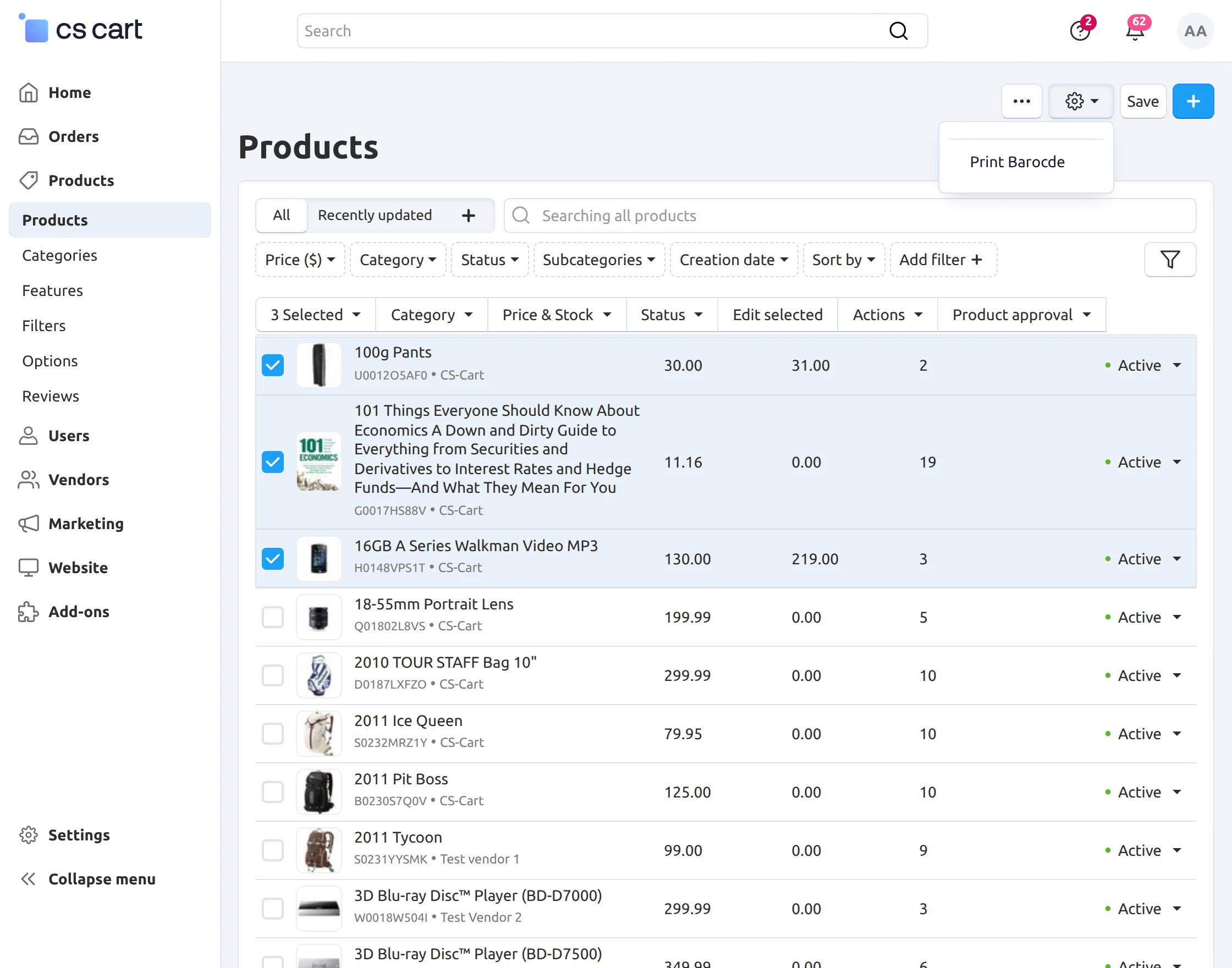The width and height of the screenshot is (1232, 968).
Task: Click plus icon next to Recently updated
Action: (x=468, y=216)
